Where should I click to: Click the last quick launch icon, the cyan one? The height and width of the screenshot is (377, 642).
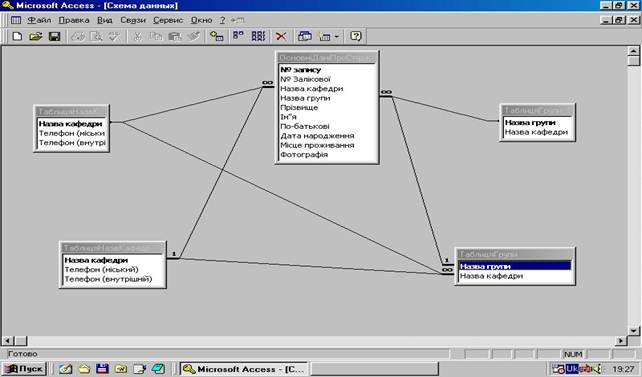[x=158, y=369]
